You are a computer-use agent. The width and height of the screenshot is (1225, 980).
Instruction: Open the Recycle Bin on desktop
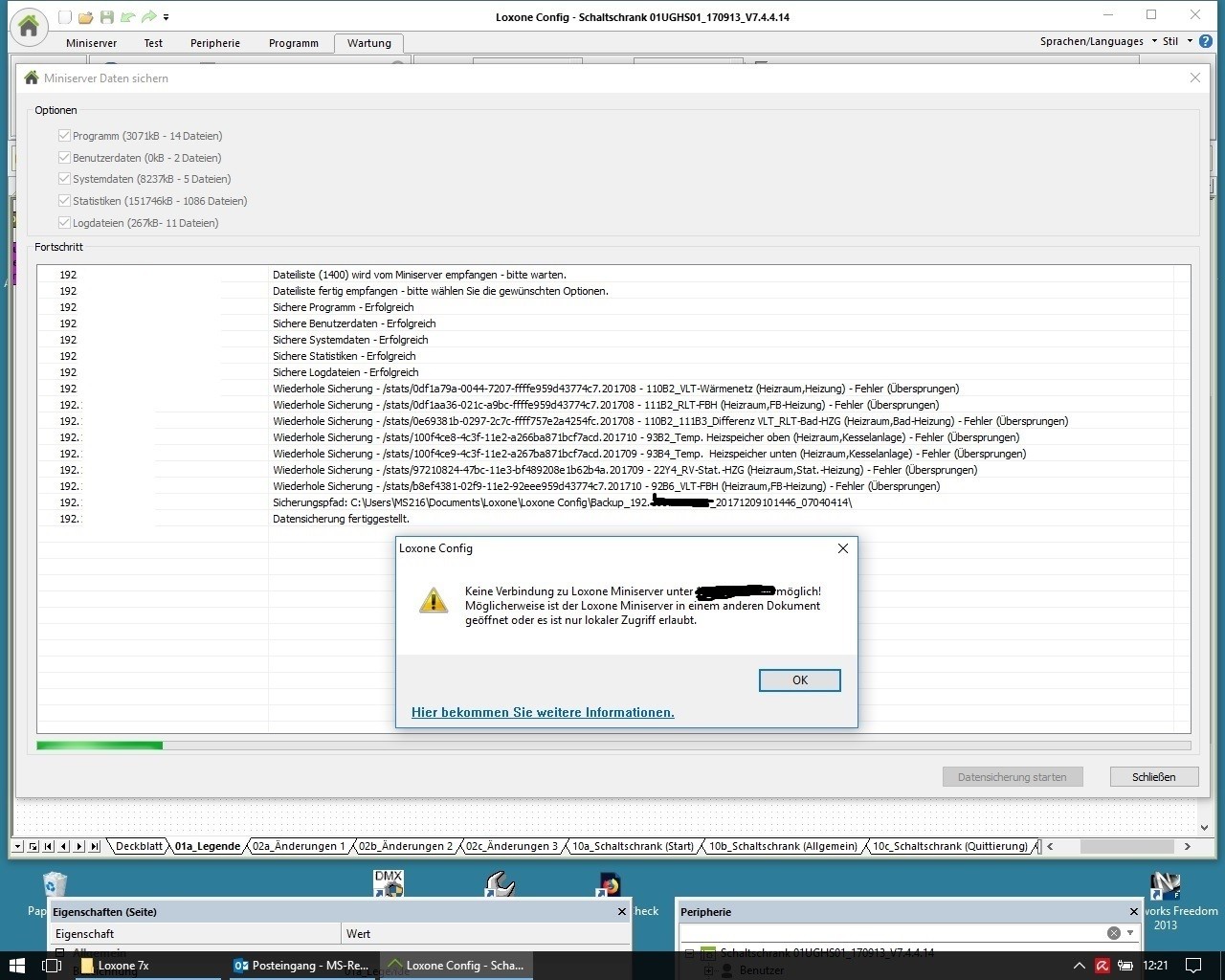[55, 885]
